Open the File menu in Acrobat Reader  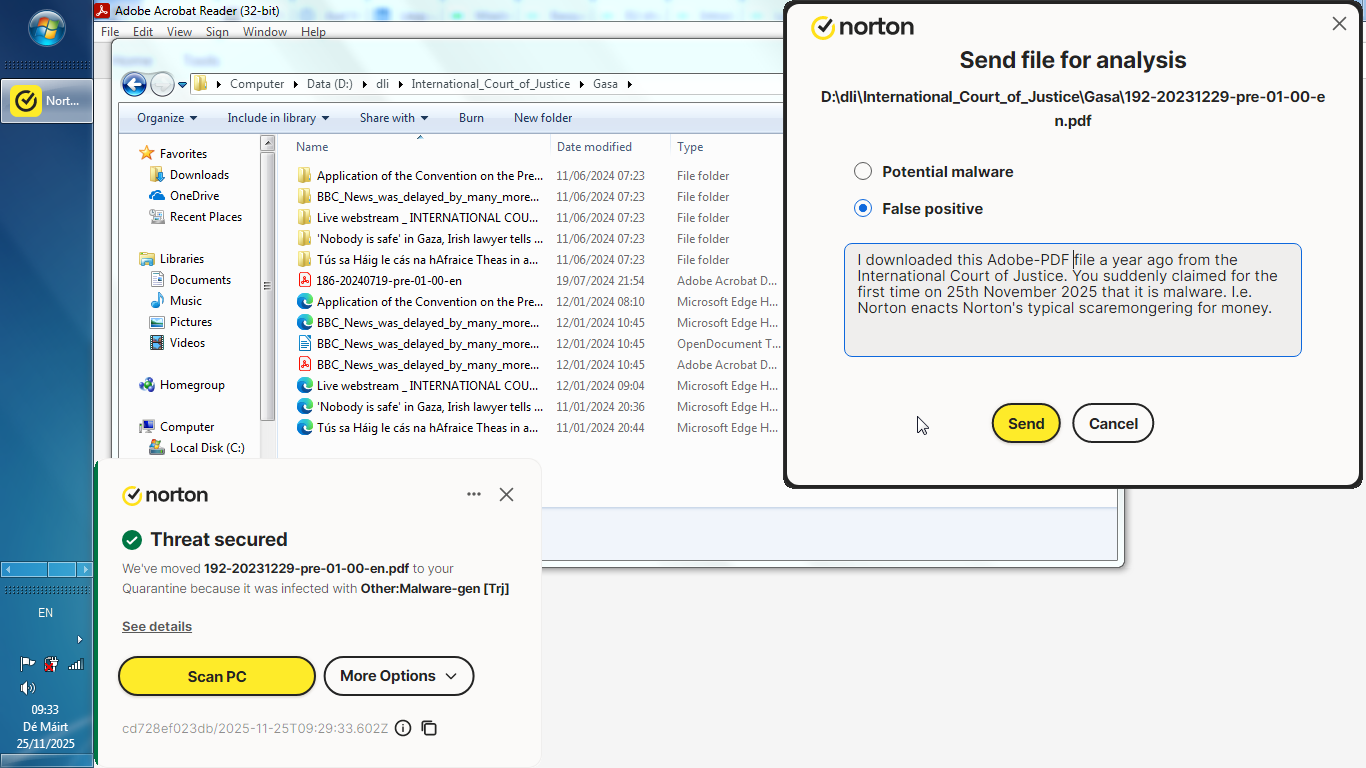pyautogui.click(x=110, y=32)
